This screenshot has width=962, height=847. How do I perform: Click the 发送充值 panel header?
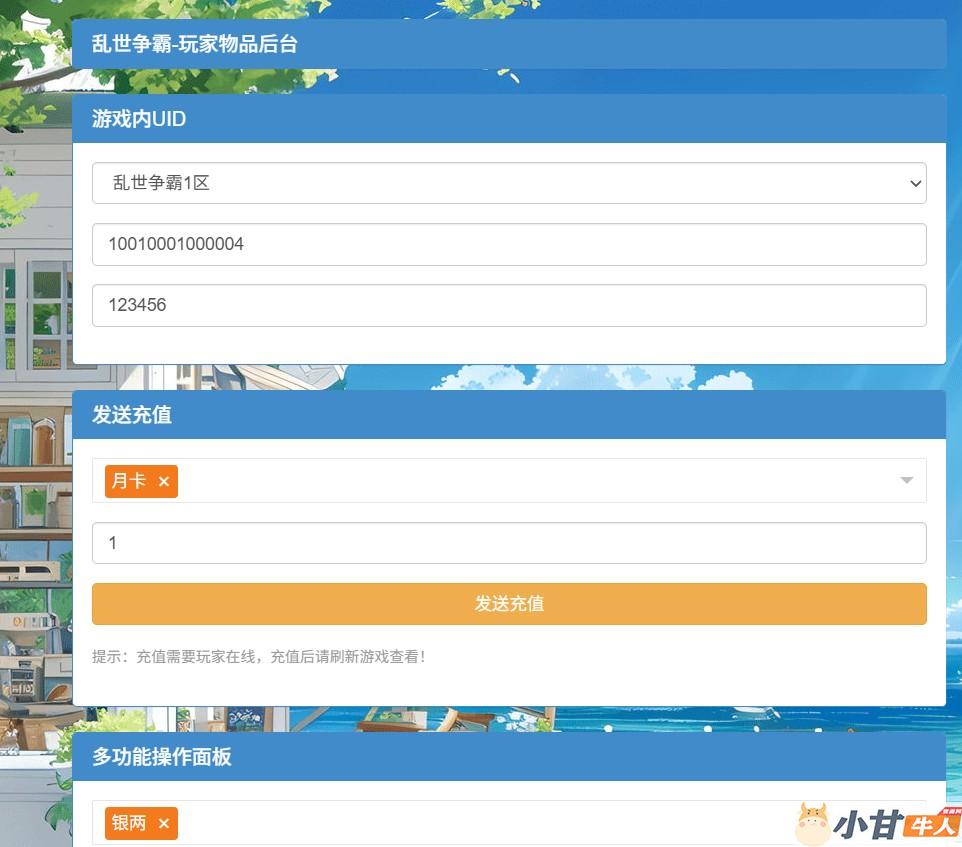[508, 414]
